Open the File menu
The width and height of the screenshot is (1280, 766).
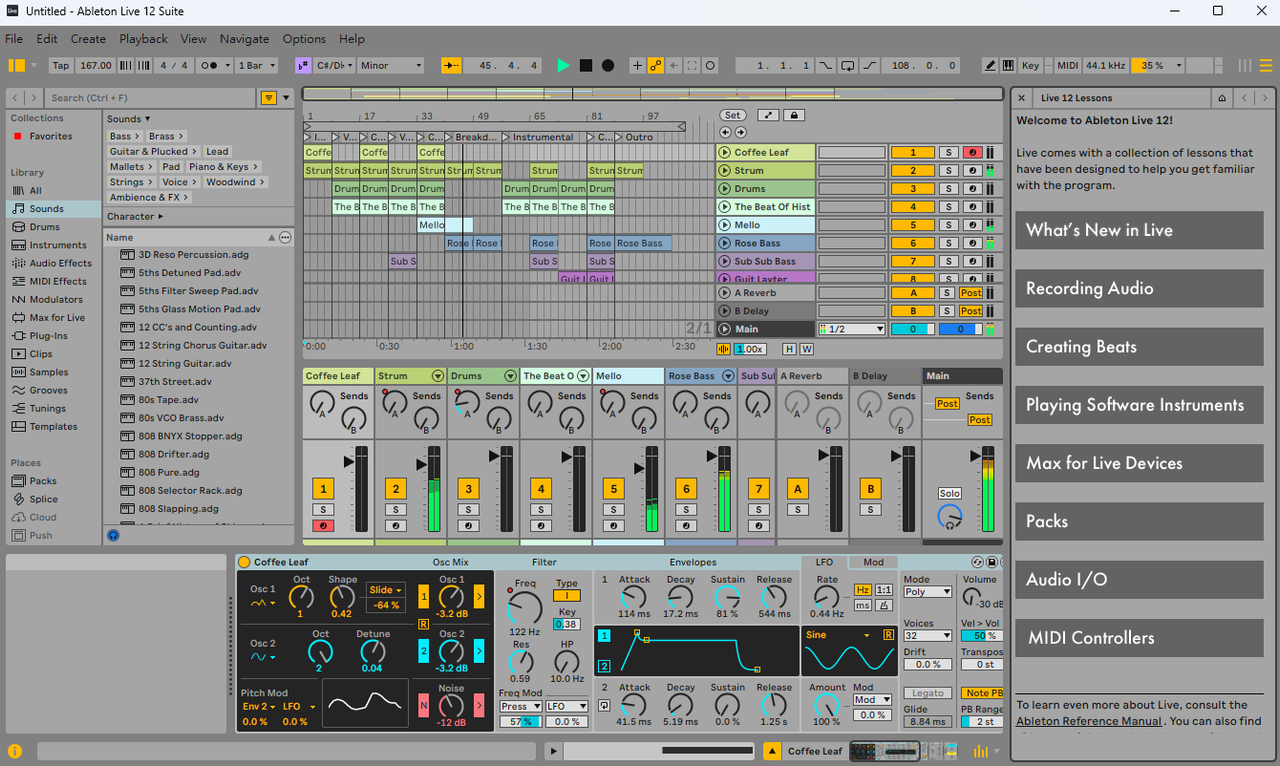coord(14,39)
